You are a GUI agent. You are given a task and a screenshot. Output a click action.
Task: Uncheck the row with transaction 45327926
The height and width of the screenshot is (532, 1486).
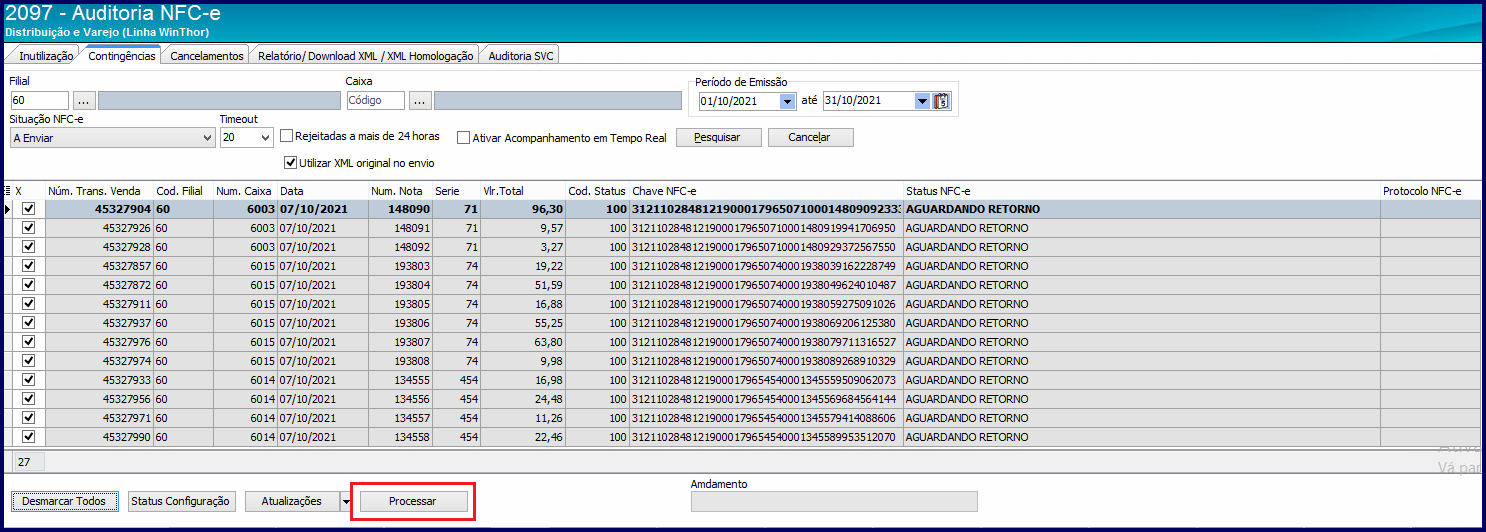(x=28, y=228)
